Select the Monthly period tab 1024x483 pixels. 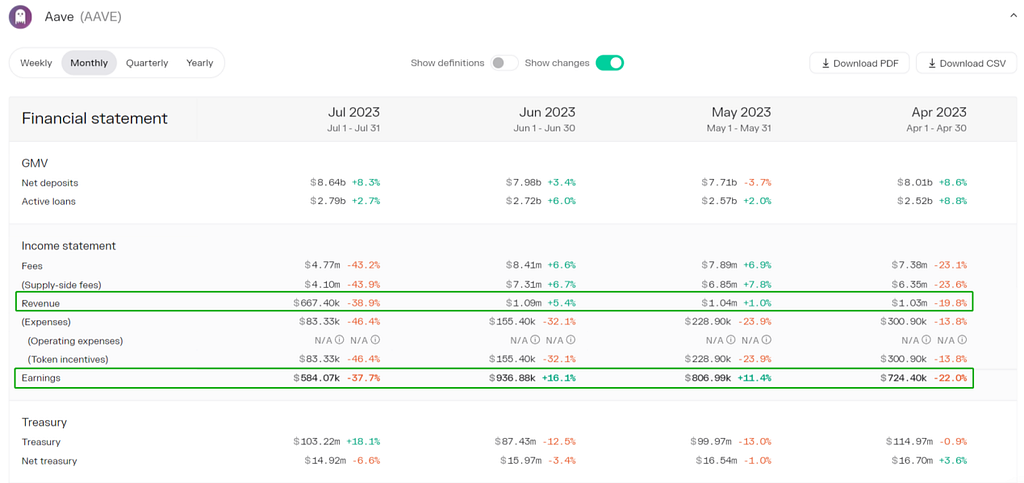coord(89,63)
